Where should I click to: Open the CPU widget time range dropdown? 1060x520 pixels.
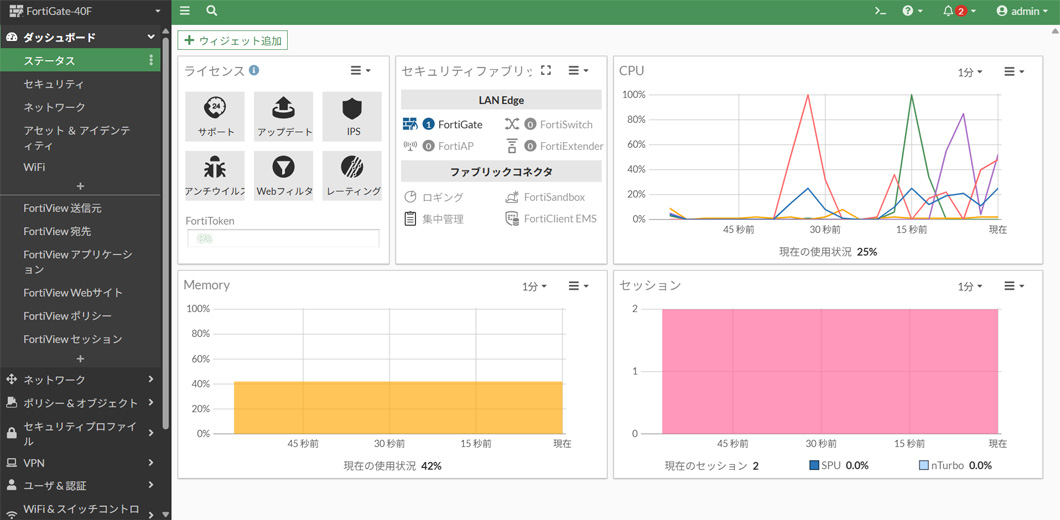pyautogui.click(x=970, y=72)
